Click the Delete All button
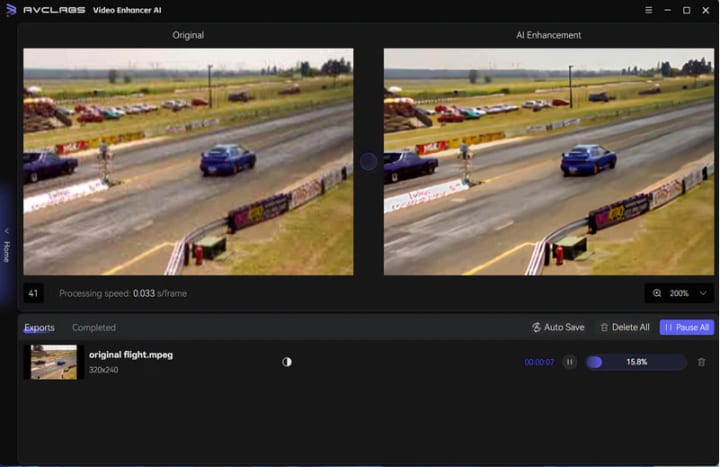This screenshot has height=467, width=720. (x=624, y=327)
